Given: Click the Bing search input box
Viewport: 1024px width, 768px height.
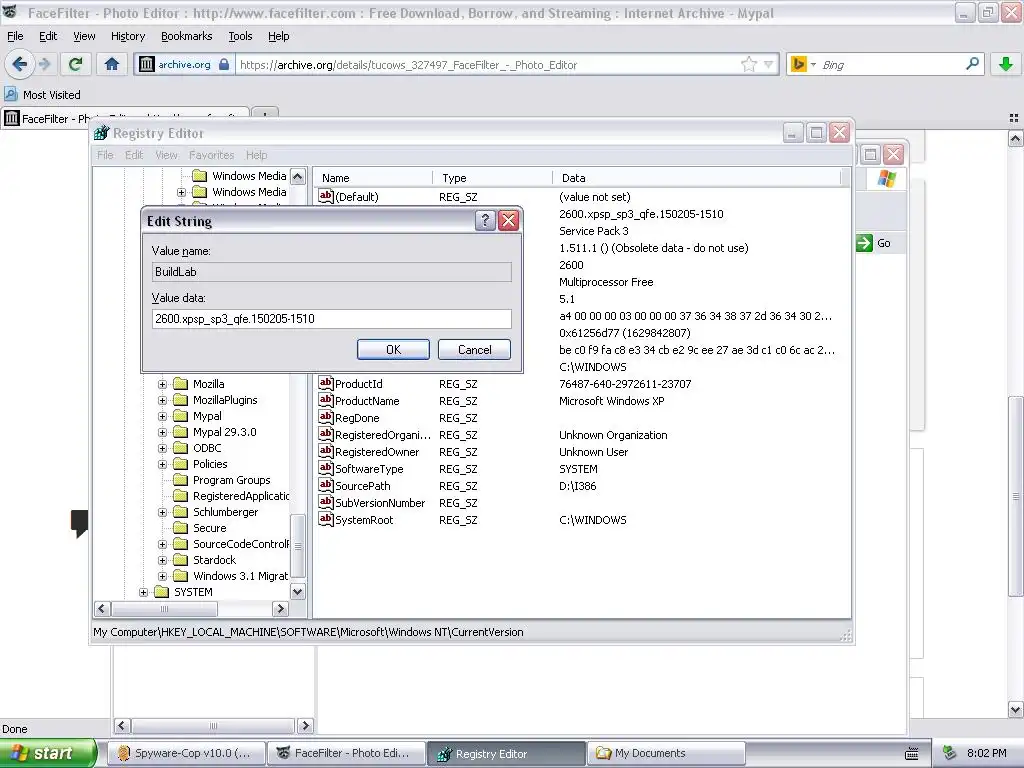Looking at the screenshot, I should [890, 64].
